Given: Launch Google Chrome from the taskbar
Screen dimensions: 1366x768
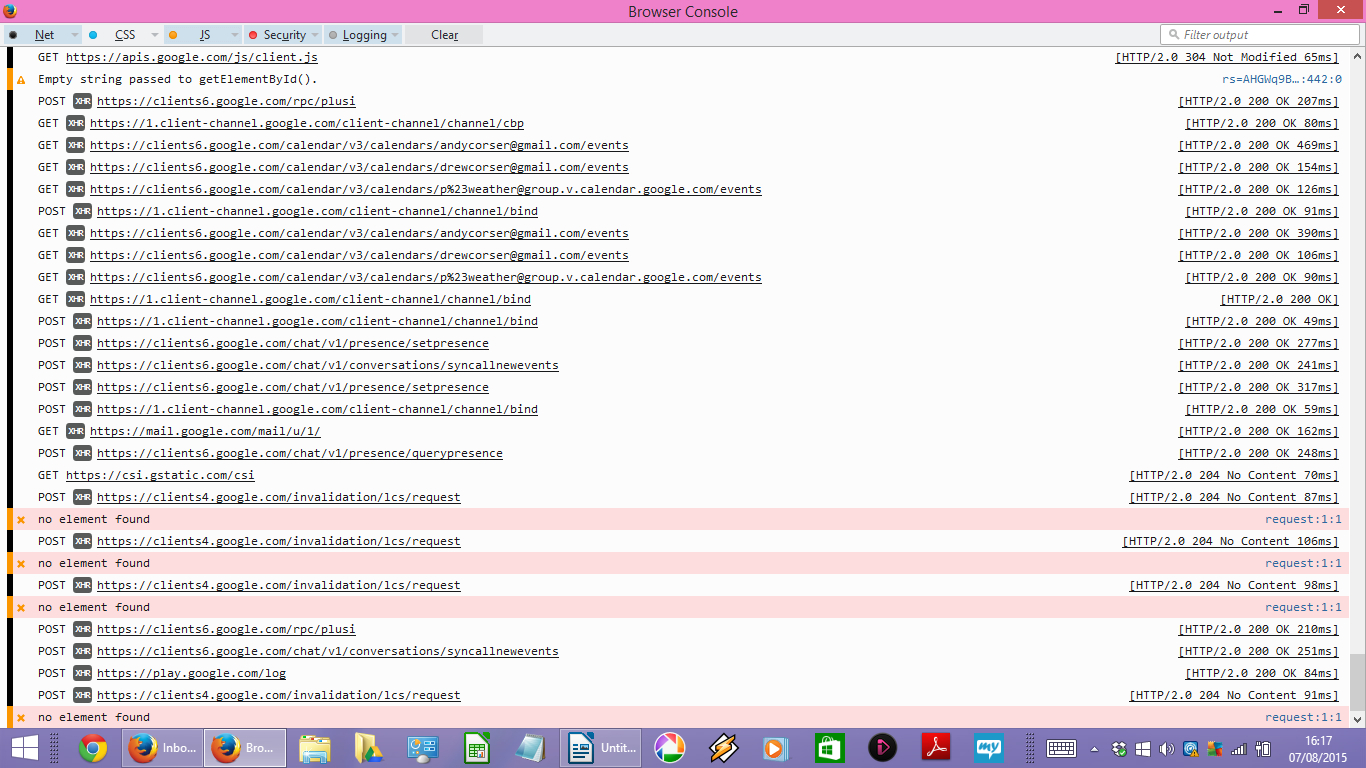Looking at the screenshot, I should coord(94,748).
